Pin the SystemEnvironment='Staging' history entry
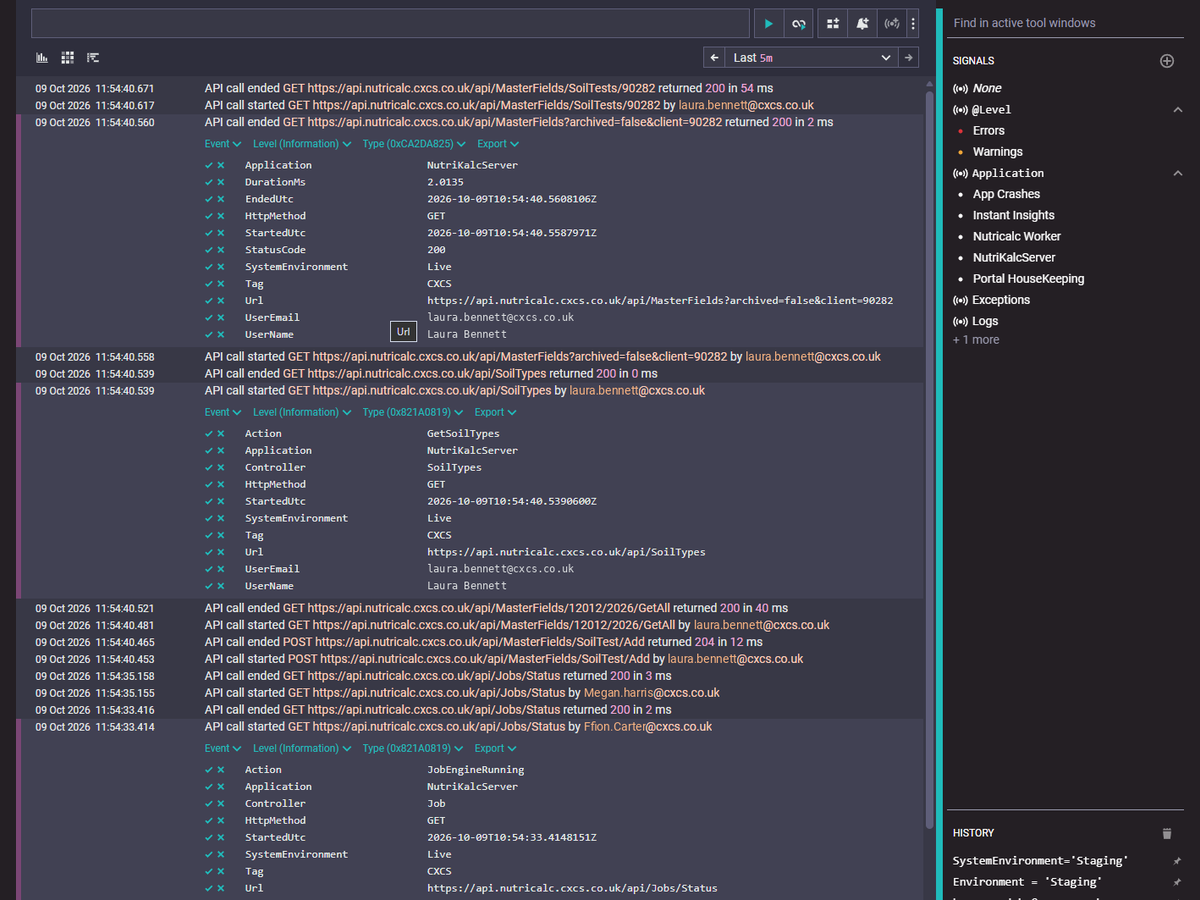 pos(1177,861)
